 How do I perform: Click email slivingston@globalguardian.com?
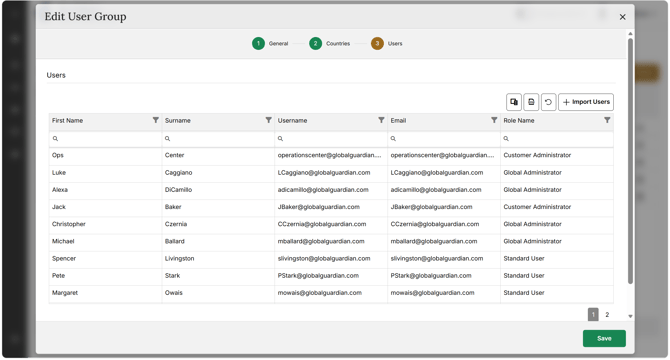(437, 258)
